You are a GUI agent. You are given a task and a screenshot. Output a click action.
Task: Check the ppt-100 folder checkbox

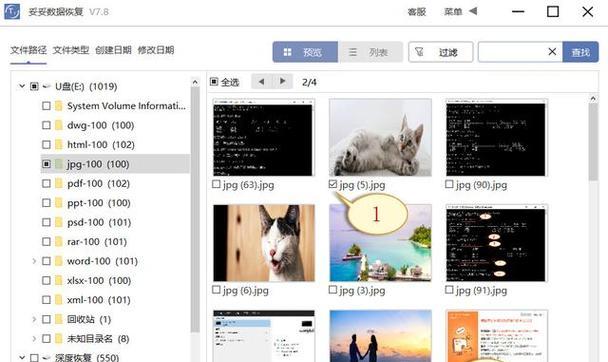pos(46,203)
